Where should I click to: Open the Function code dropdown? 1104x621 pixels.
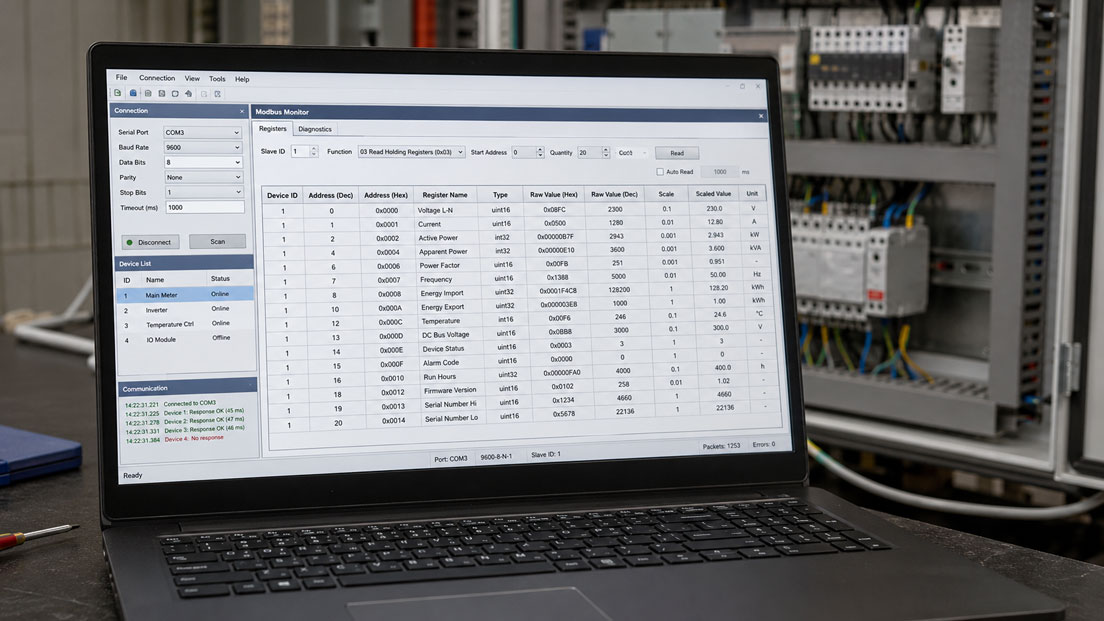(x=411, y=152)
